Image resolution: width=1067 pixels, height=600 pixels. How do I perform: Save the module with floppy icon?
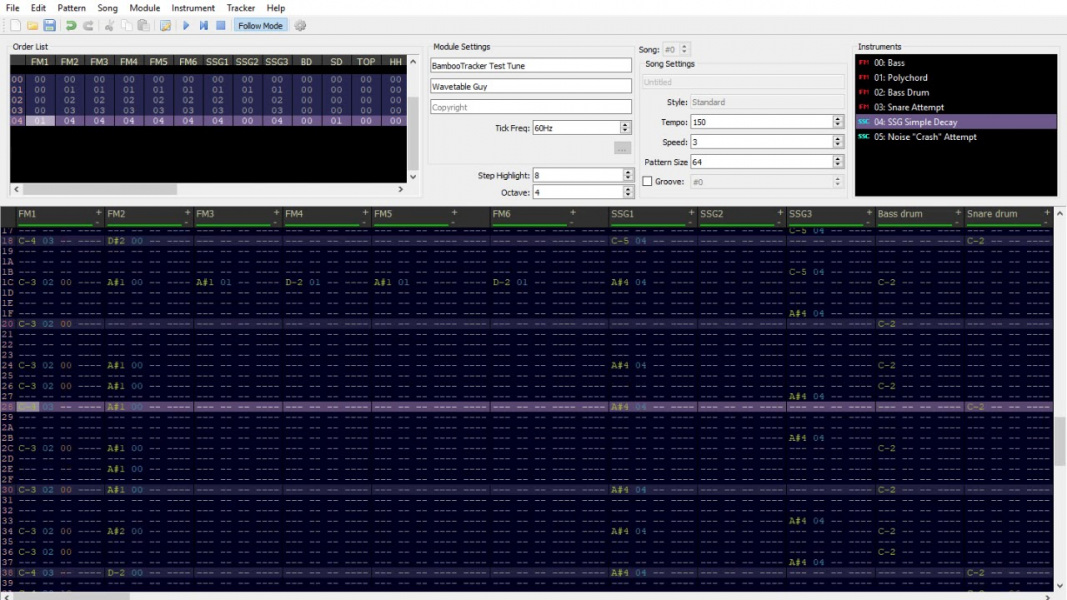[50, 26]
